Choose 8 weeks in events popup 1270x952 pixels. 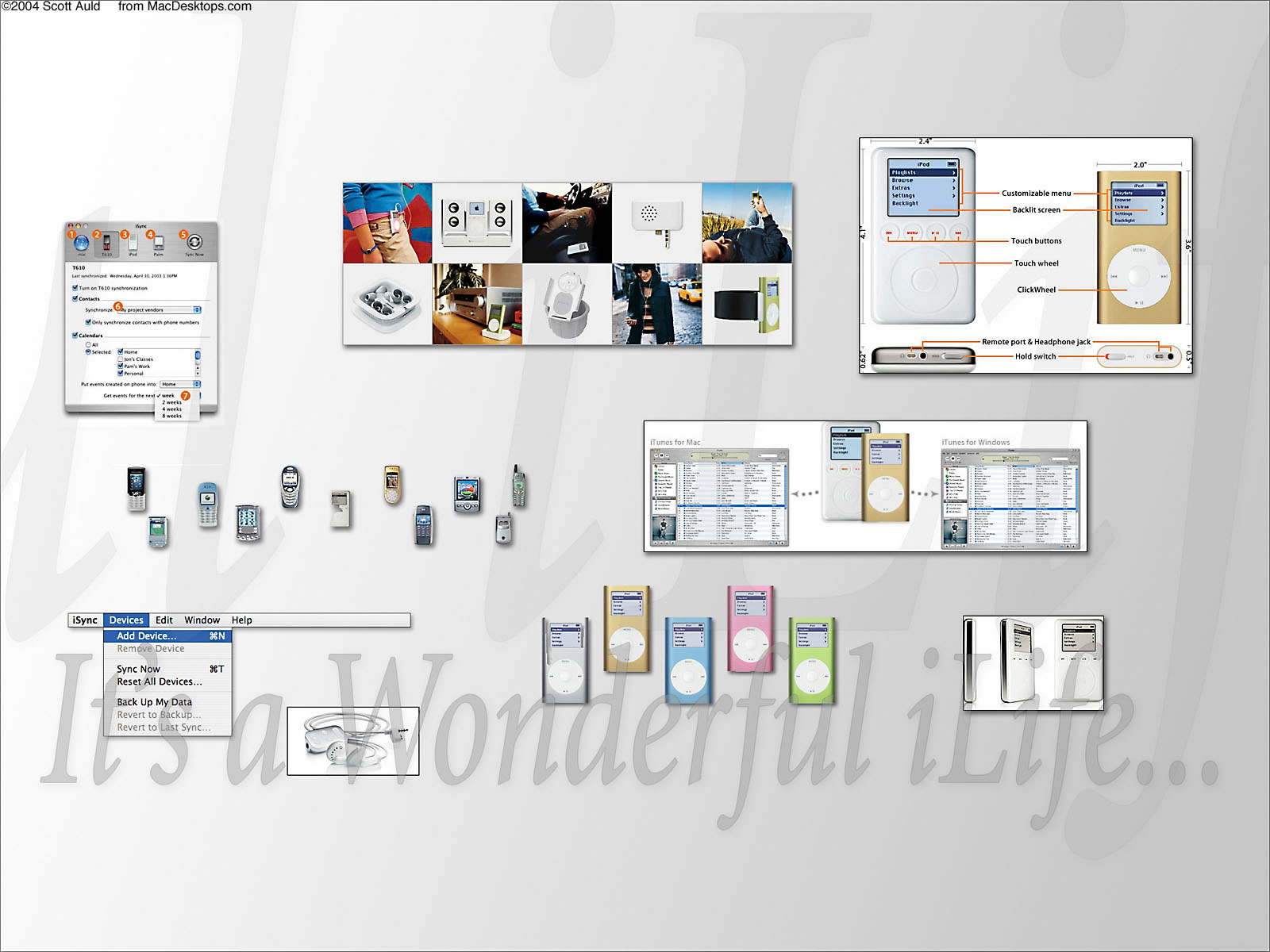tap(172, 416)
